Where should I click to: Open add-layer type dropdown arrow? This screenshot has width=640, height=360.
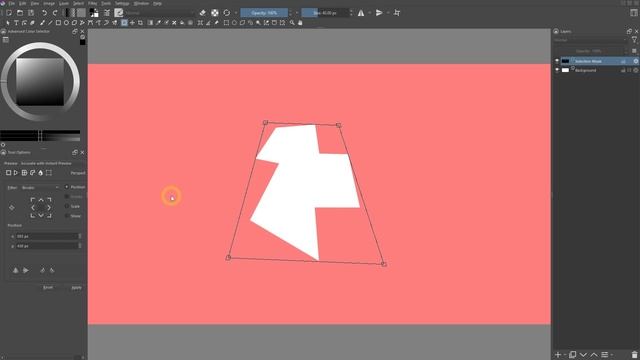click(x=565, y=355)
